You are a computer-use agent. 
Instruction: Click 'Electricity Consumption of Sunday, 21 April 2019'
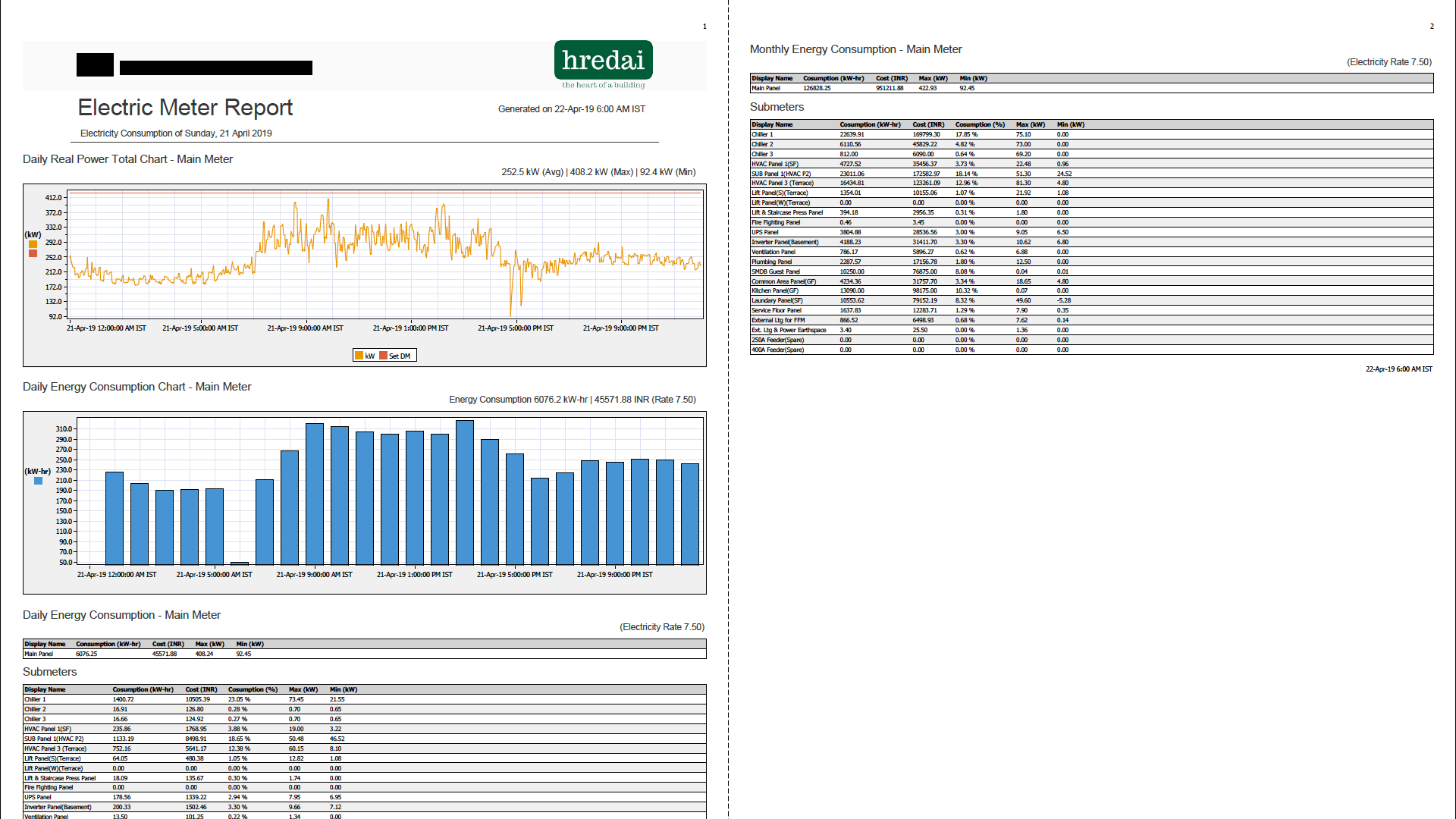pyautogui.click(x=176, y=133)
